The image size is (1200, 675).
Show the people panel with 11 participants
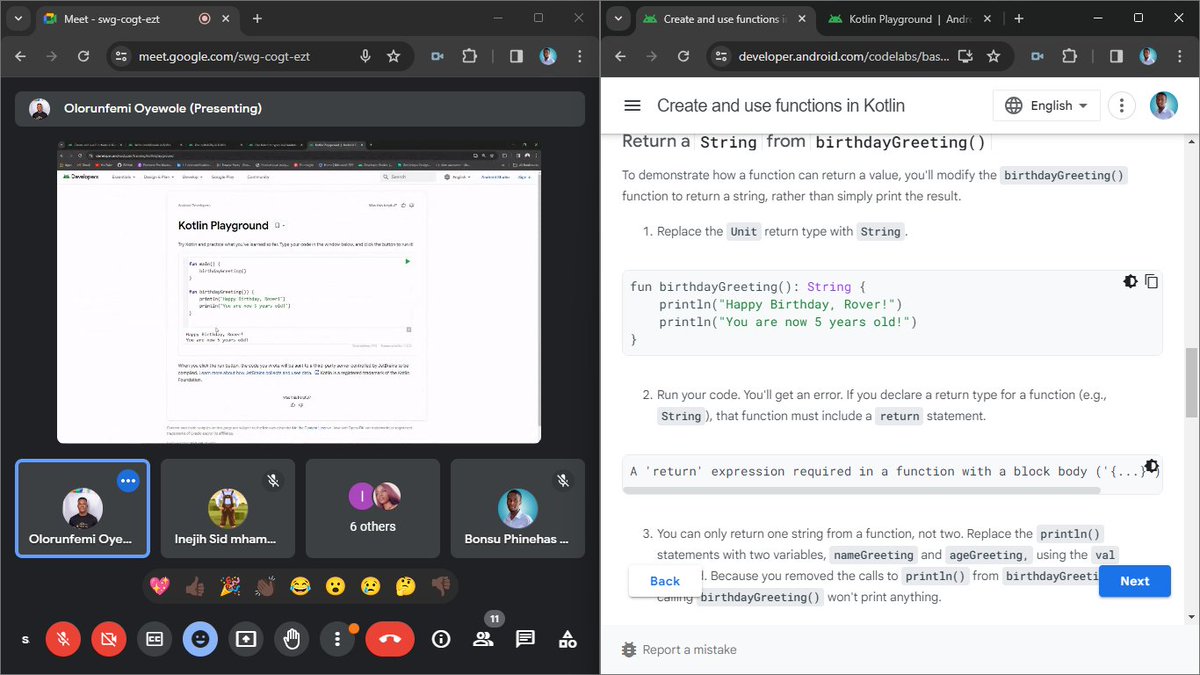483,639
